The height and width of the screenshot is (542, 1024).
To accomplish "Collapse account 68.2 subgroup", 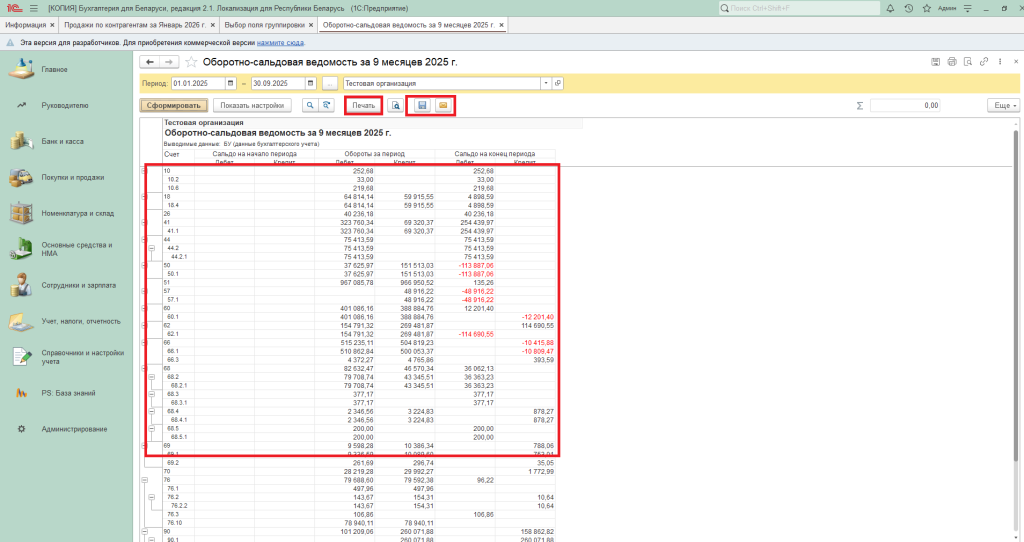I will click(x=152, y=377).
